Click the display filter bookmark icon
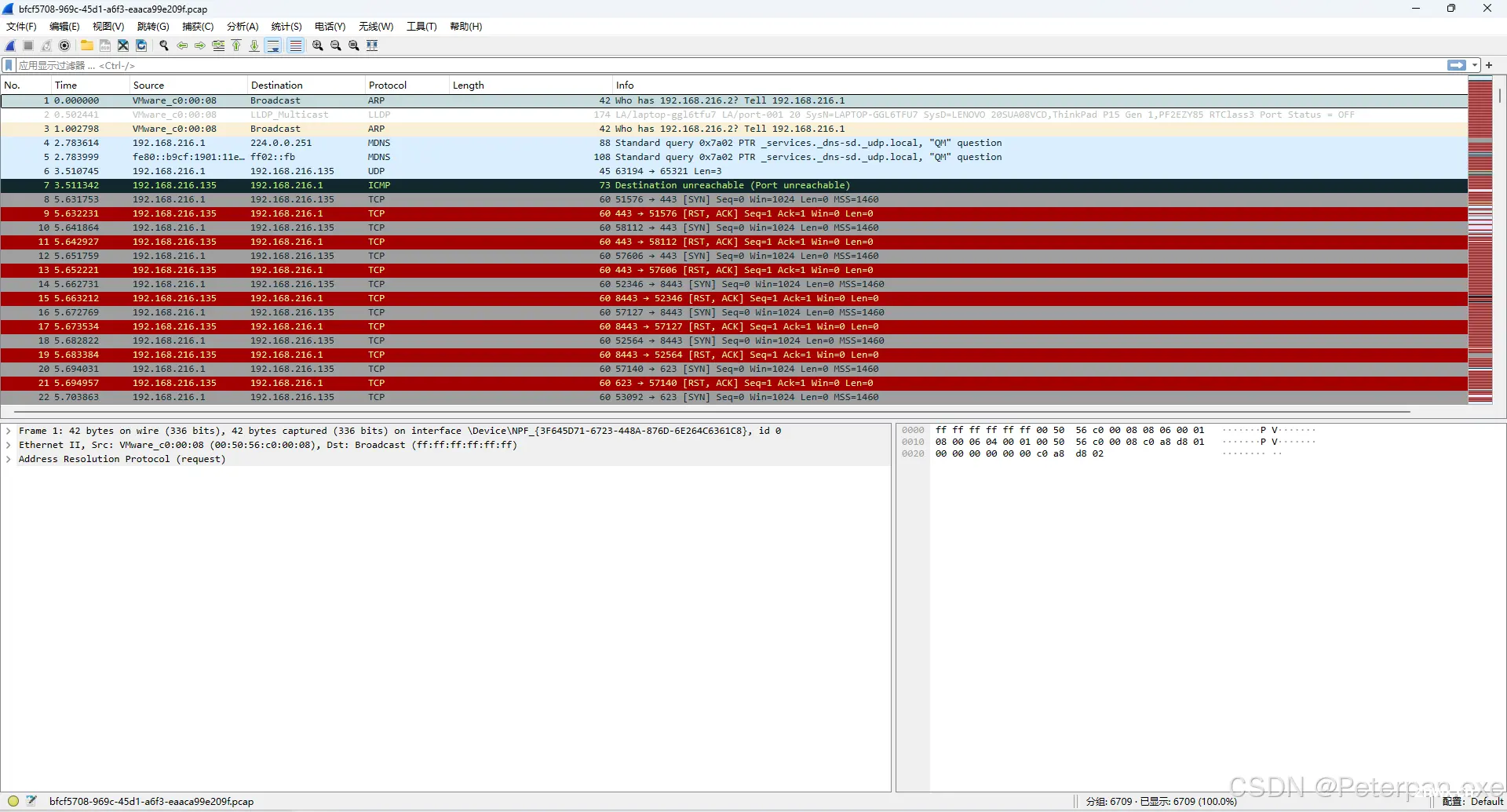This screenshot has height=812, width=1507. (9, 65)
